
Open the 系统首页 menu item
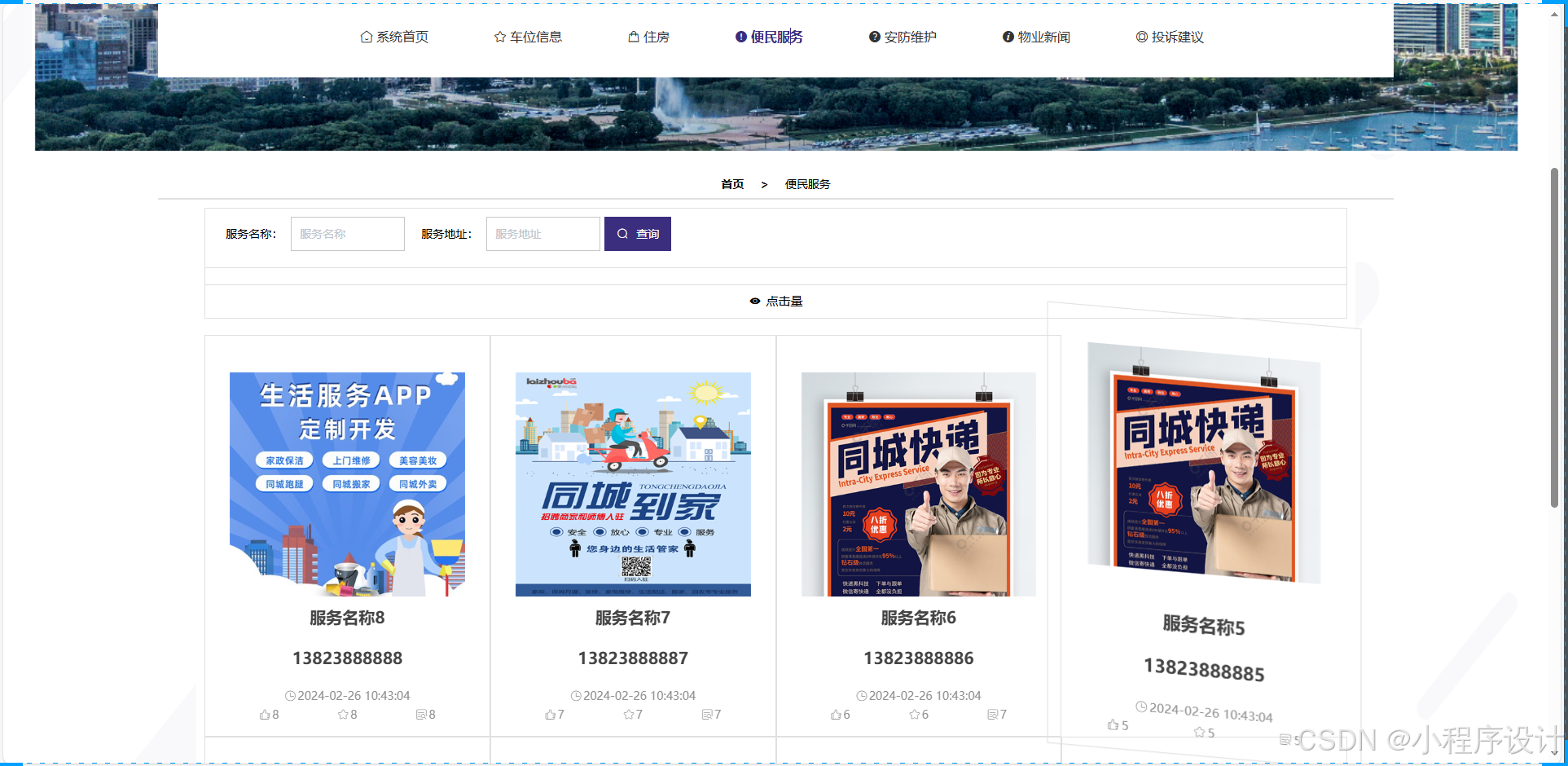[x=394, y=37]
